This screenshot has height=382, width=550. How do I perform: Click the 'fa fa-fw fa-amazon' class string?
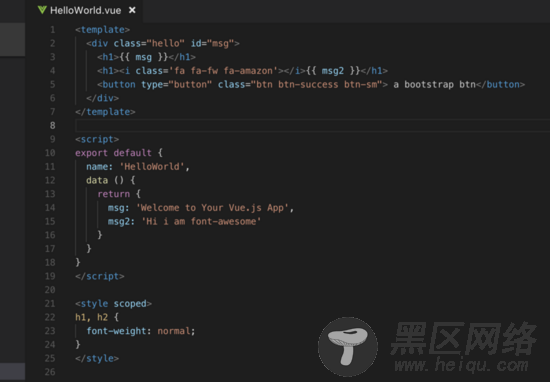click(x=223, y=71)
